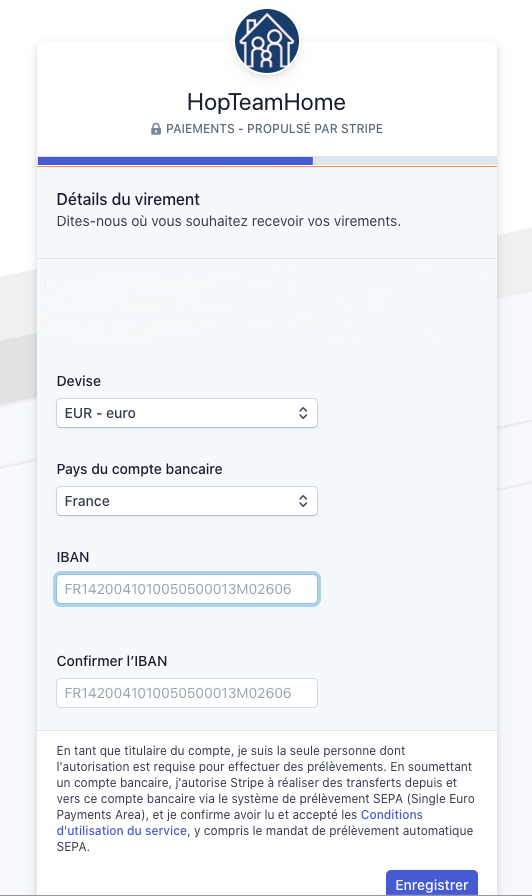This screenshot has width=532, height=896.
Task: Expand the Pays du compte bancaire dropdown
Action: point(187,501)
